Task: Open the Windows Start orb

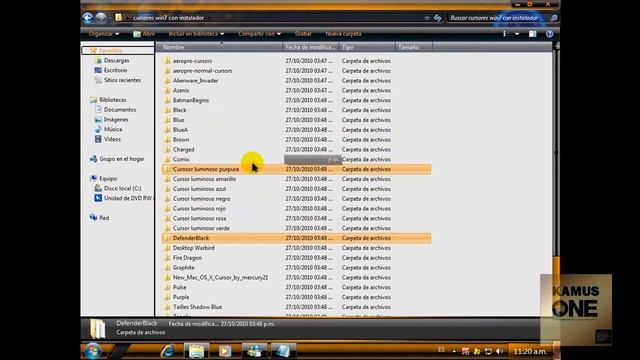Action: 93,351
